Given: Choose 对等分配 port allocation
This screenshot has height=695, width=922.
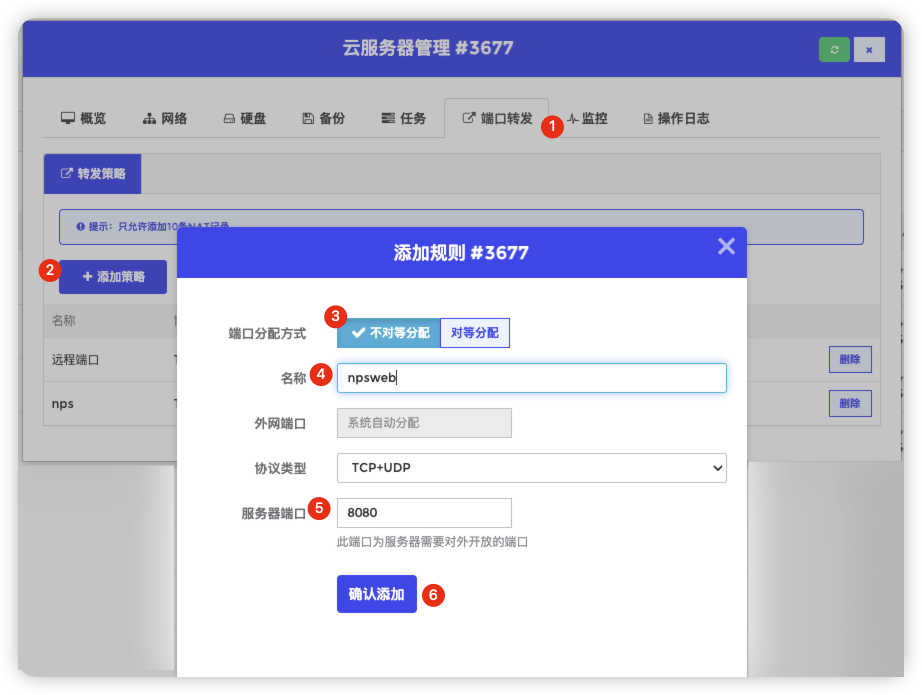Looking at the screenshot, I should click(x=475, y=333).
